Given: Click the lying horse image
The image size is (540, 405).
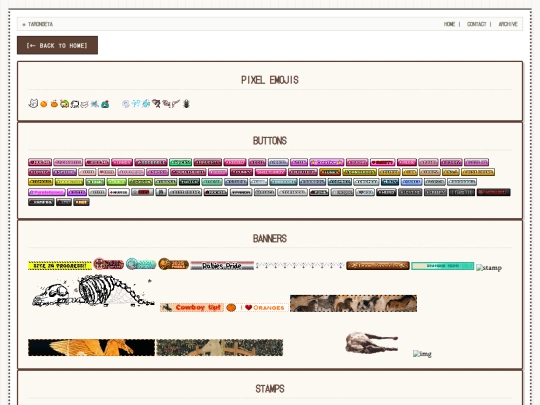Looking at the screenshot, I should pos(372,342).
